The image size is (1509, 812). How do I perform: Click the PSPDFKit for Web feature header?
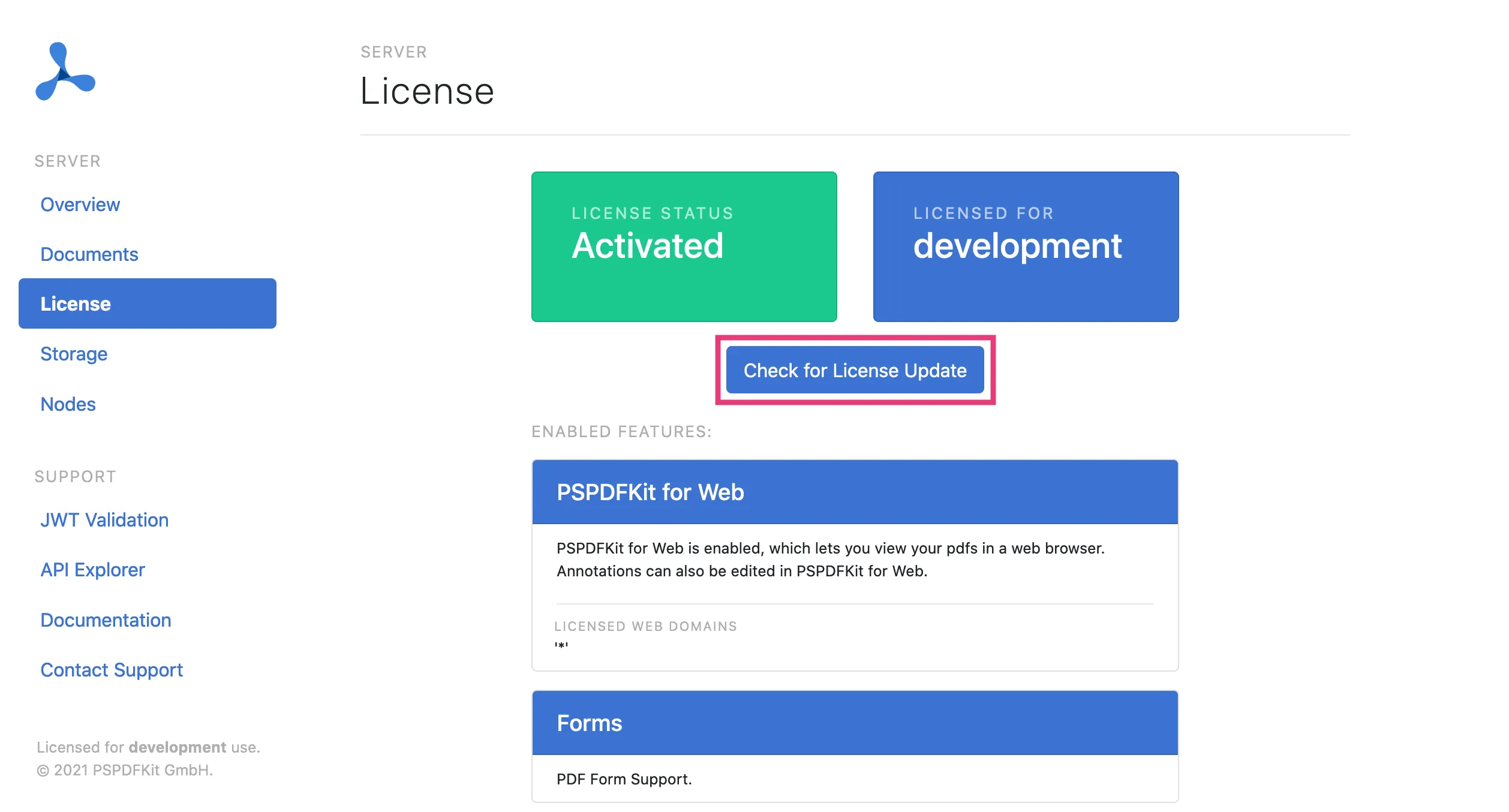tap(855, 492)
